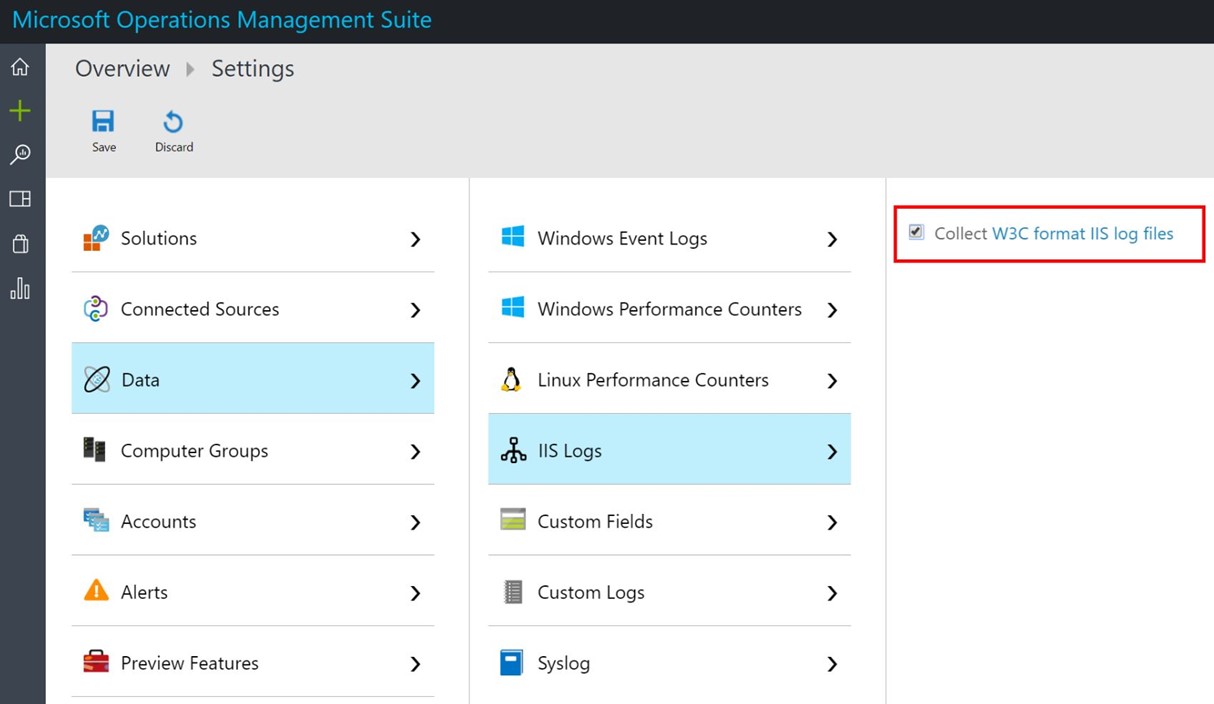Click the Preview Features toolbox icon
The height and width of the screenshot is (704, 1214).
96,662
